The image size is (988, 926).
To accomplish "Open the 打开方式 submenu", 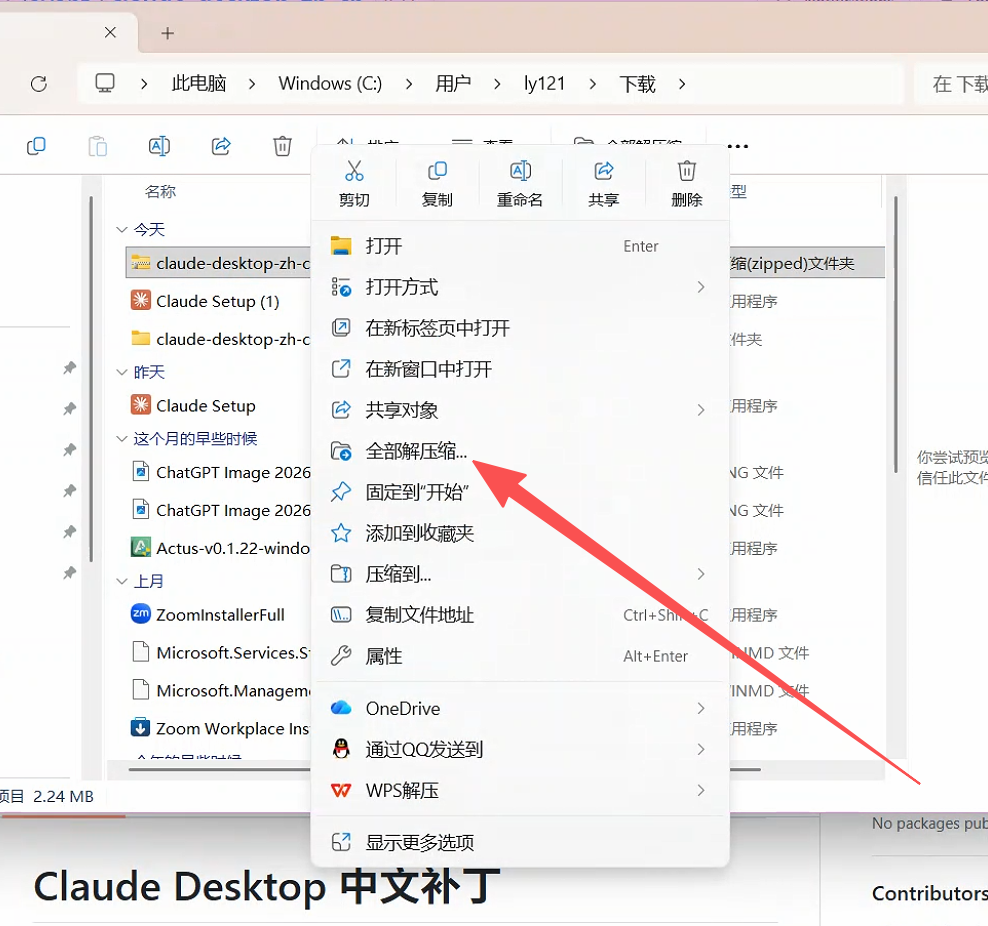I will (x=520, y=287).
